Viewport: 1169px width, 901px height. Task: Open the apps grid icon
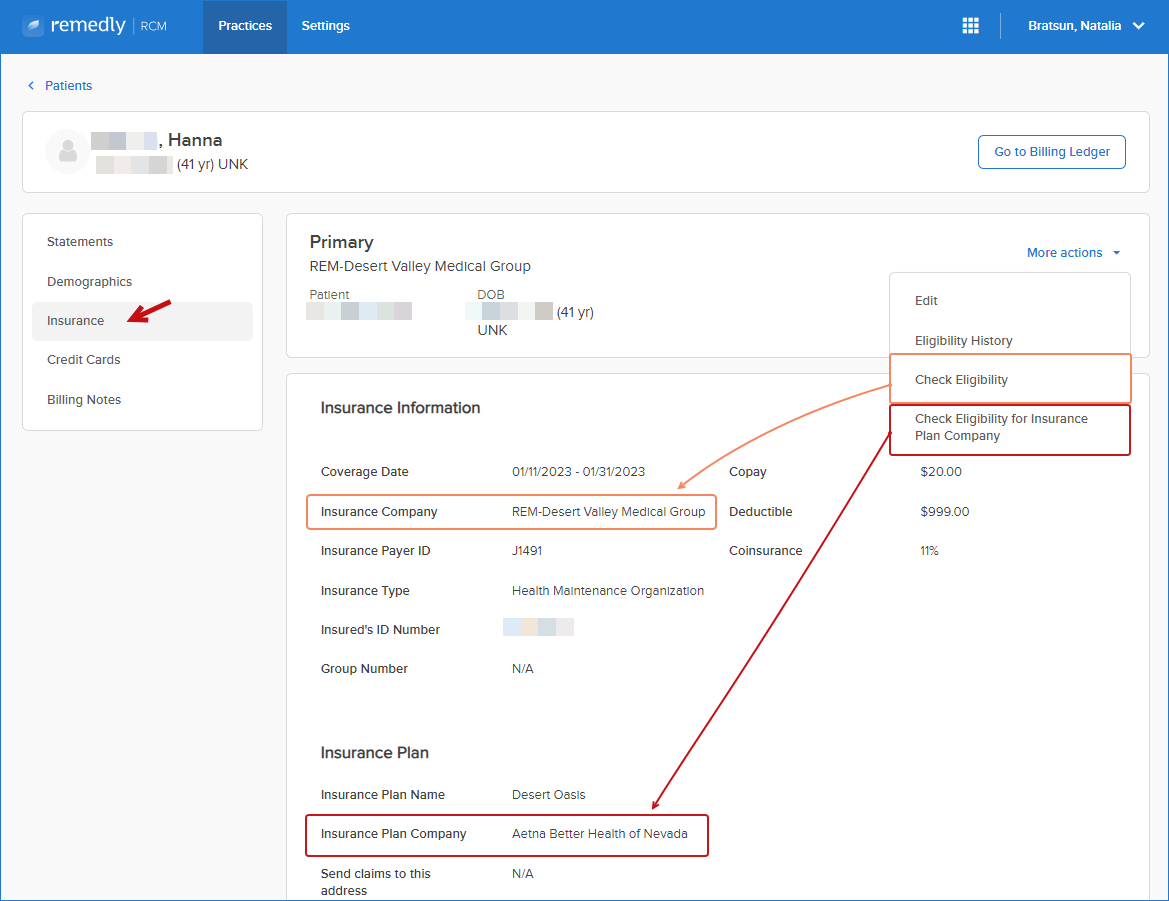[970, 25]
